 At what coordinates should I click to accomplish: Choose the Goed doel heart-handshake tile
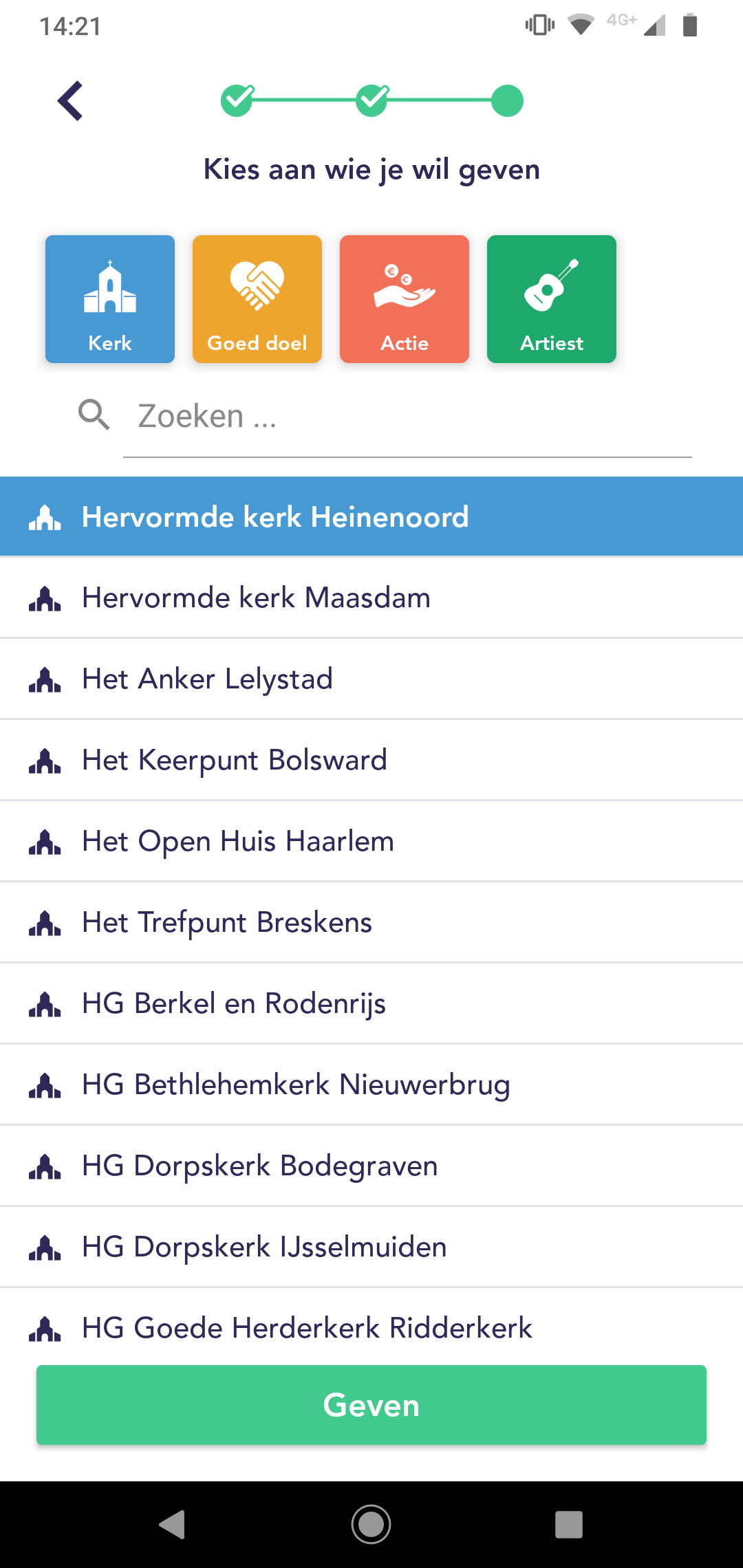click(257, 299)
